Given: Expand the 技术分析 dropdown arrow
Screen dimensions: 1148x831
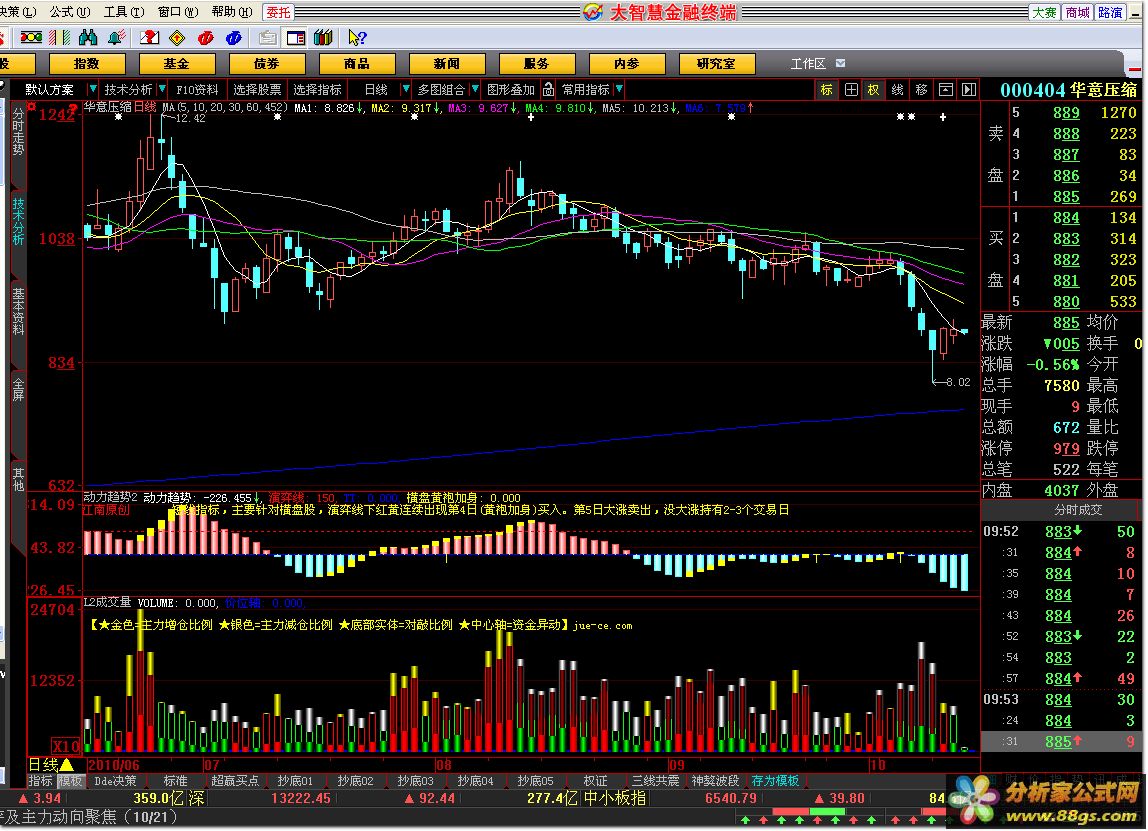Looking at the screenshot, I should tap(163, 89).
